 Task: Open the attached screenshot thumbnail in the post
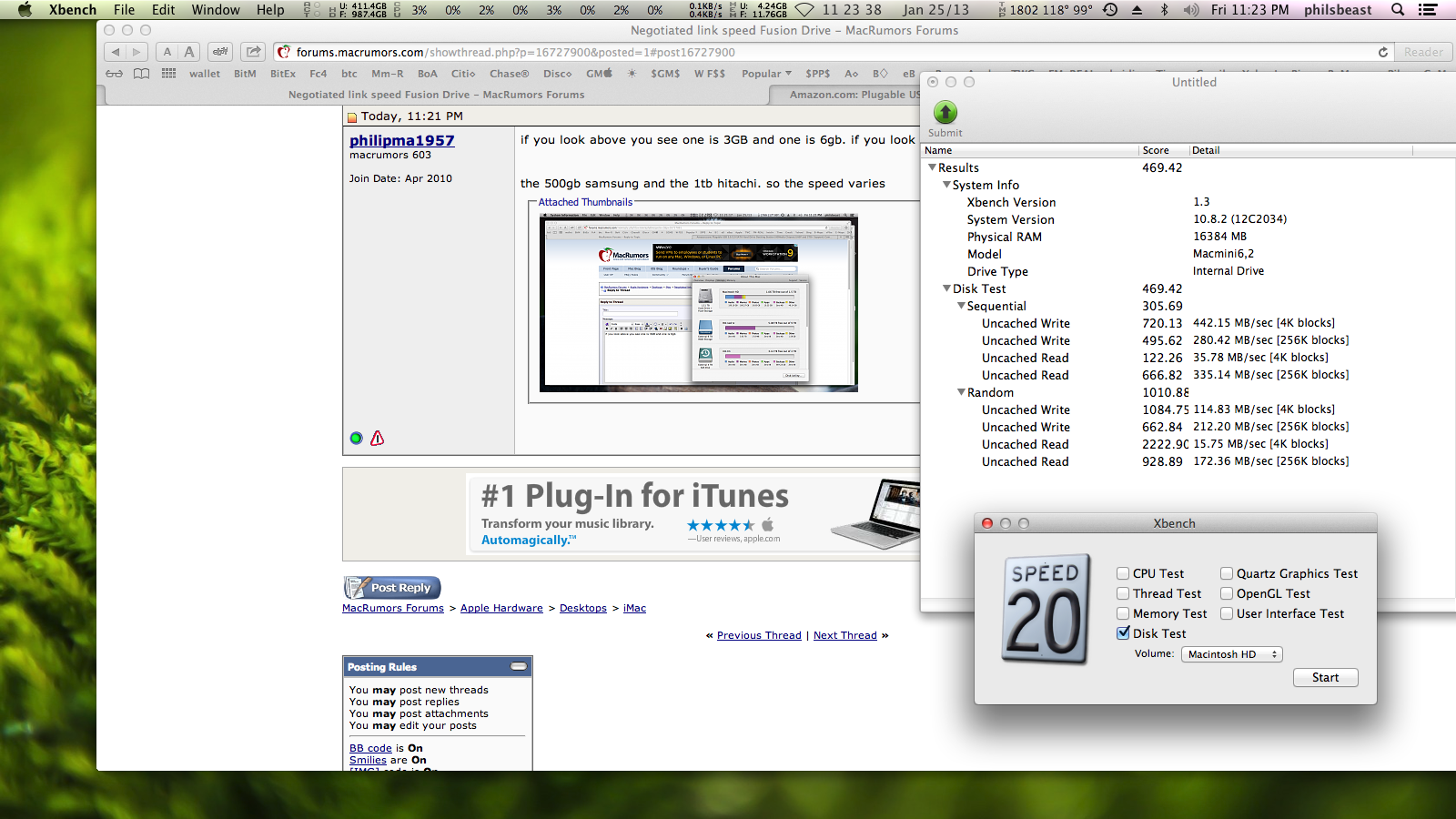pyautogui.click(x=699, y=303)
